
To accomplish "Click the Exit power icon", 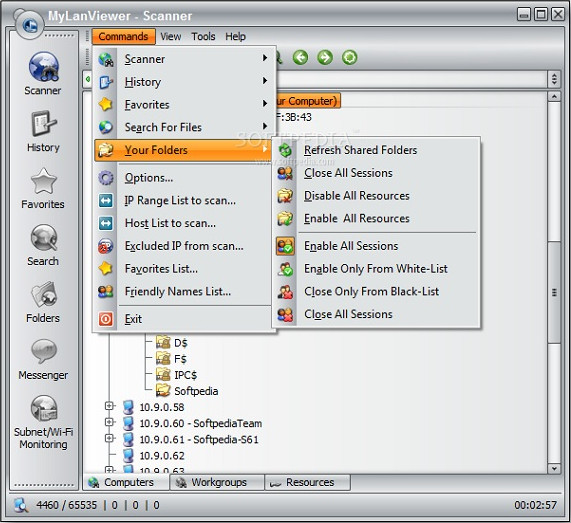I will tap(106, 319).
